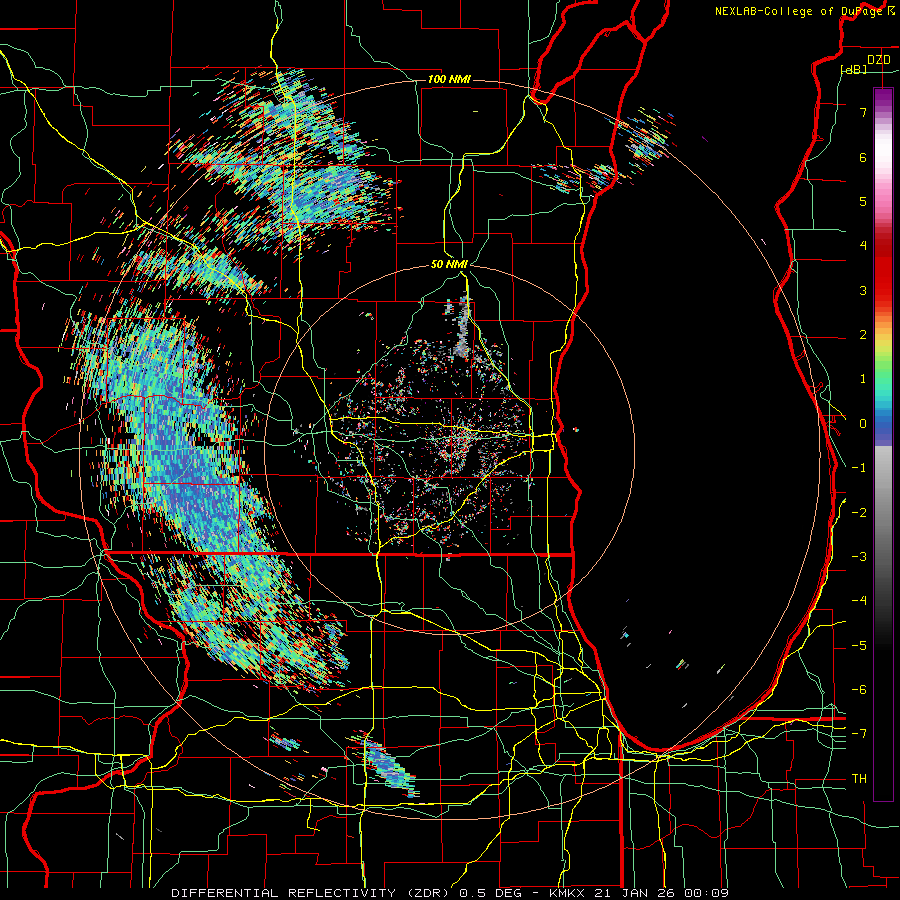900x900 pixels.
Task: Click the DIFFERENTIAL REFLECTIVITY (ZDR) product title
Action: coord(313,893)
